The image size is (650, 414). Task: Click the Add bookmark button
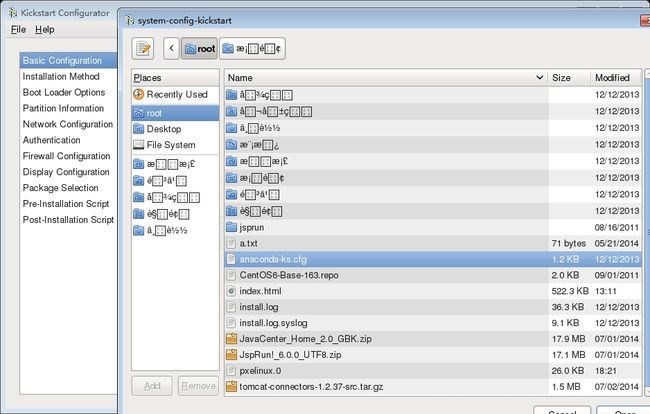click(x=152, y=386)
